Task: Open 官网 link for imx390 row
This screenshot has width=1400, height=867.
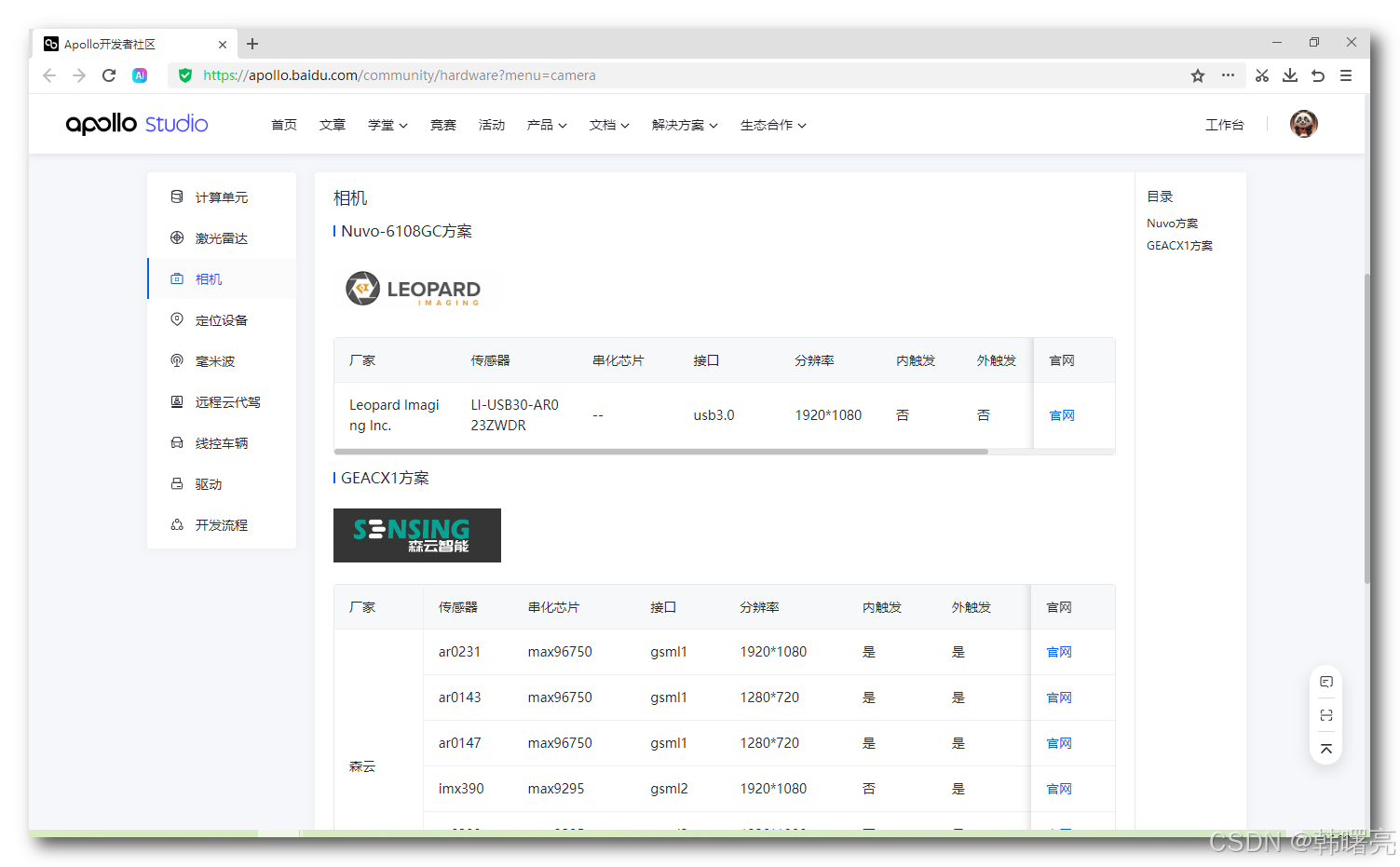Action: pos(1059,789)
